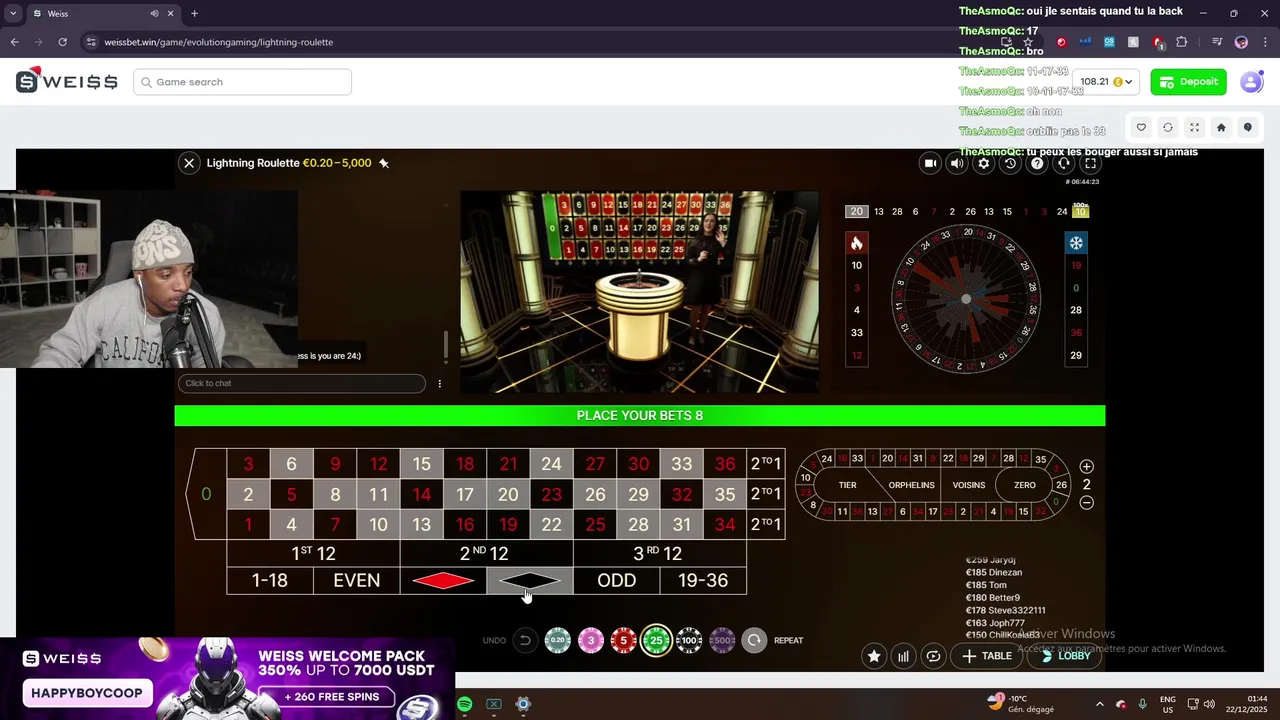Image resolution: width=1280 pixels, height=720 pixels.
Task: Click the game chat input field
Action: tap(302, 383)
